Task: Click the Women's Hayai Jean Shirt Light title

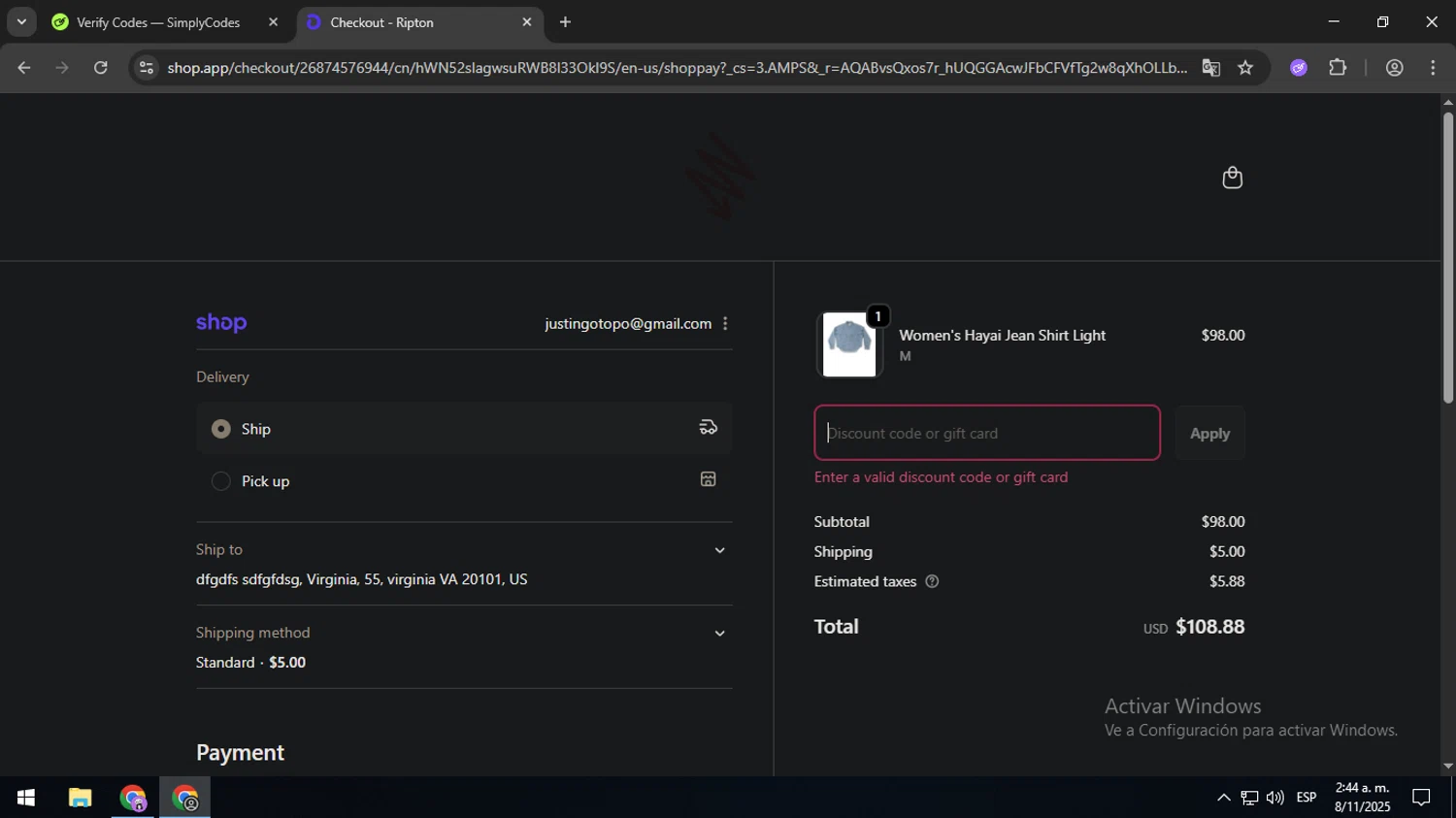Action: 1003,335
